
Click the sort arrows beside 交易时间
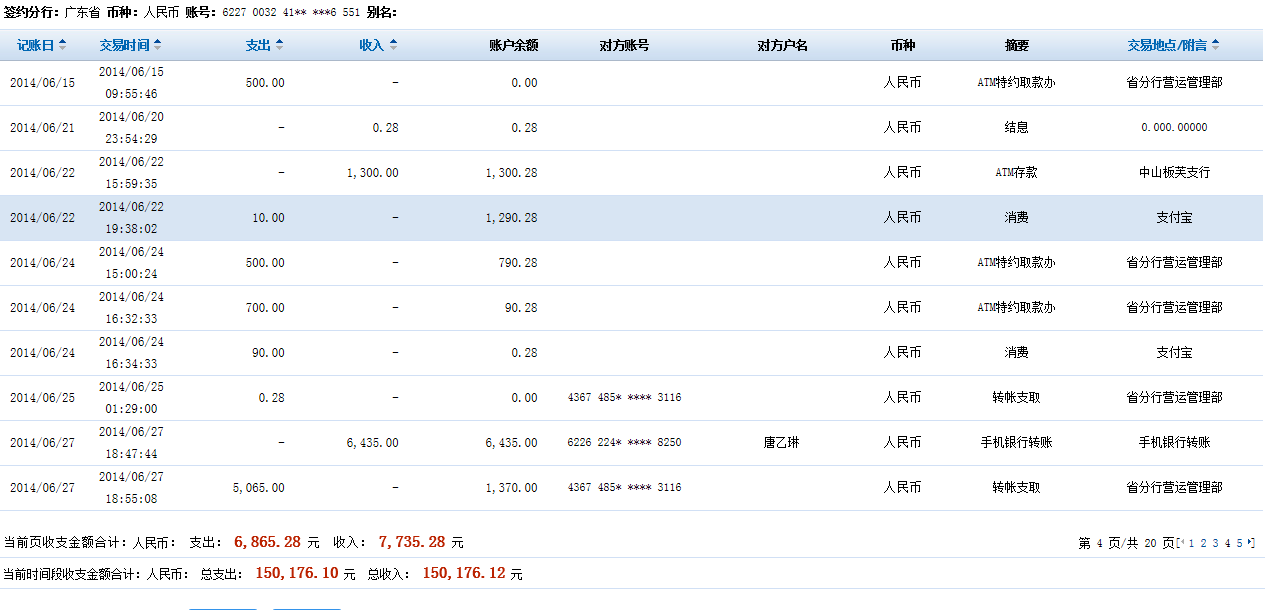point(157,45)
